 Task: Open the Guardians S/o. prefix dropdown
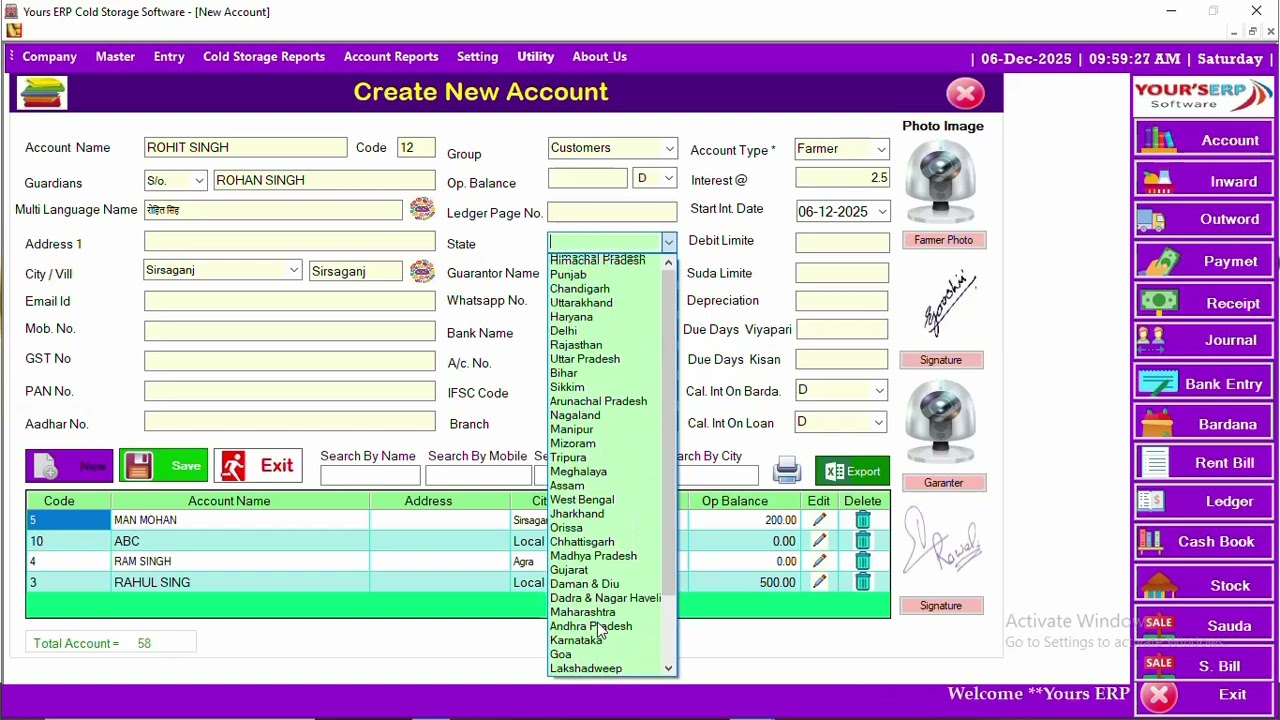(199, 181)
